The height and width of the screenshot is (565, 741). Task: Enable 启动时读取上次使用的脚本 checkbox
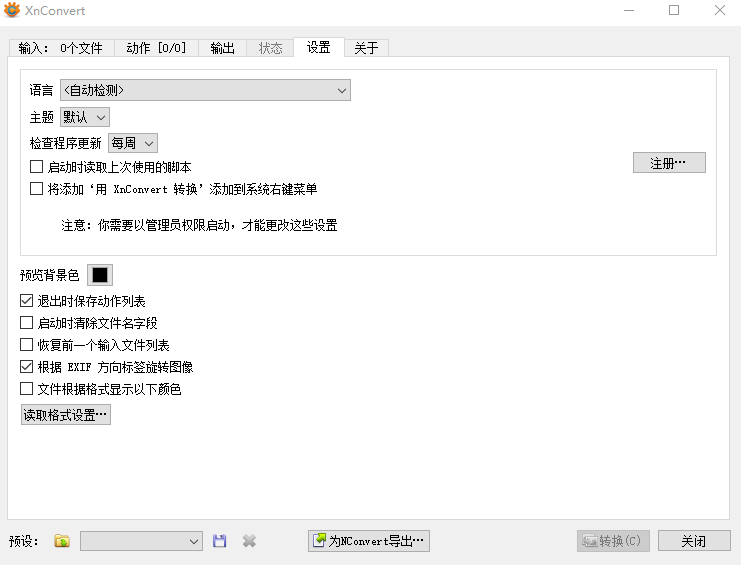(36, 167)
